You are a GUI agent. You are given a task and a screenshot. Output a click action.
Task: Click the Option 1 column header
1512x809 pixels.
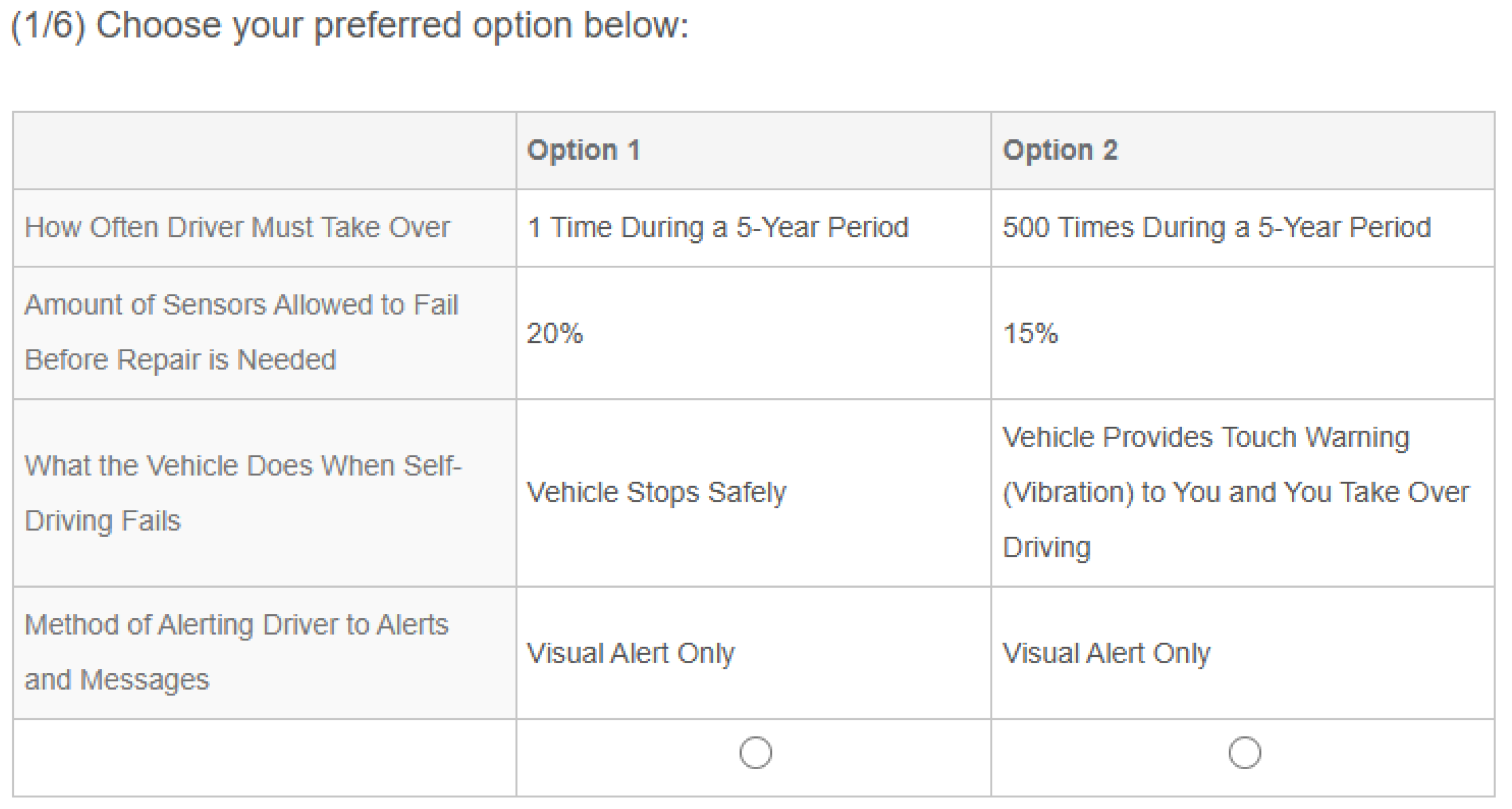pyautogui.click(x=584, y=150)
